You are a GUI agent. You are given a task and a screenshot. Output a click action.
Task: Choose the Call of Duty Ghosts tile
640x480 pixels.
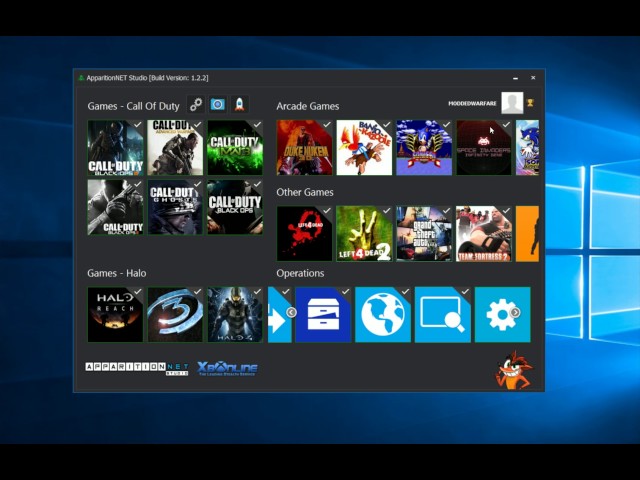tap(175, 207)
